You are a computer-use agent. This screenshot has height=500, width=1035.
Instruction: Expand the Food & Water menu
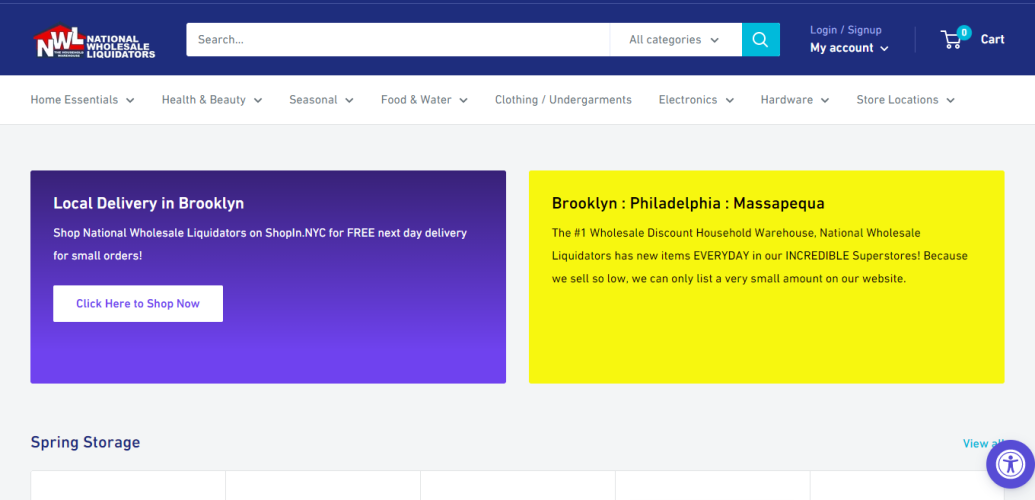coord(424,100)
